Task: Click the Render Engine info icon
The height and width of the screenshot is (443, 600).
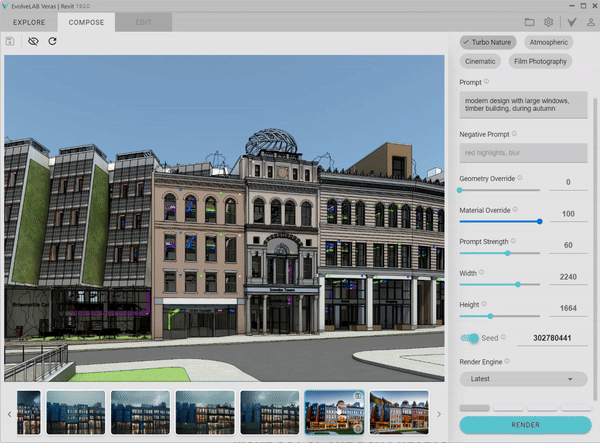Action: (x=507, y=361)
